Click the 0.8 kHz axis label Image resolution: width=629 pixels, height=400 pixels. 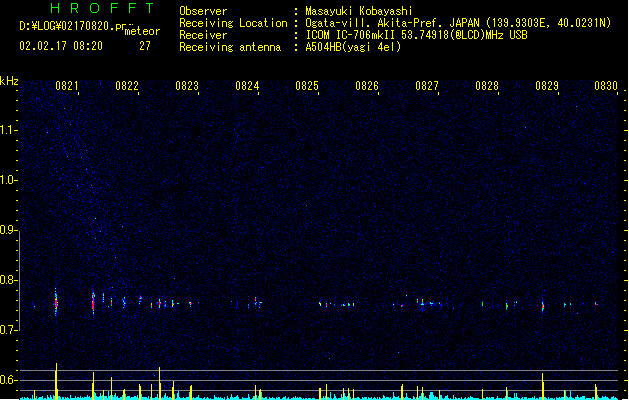coord(8,280)
